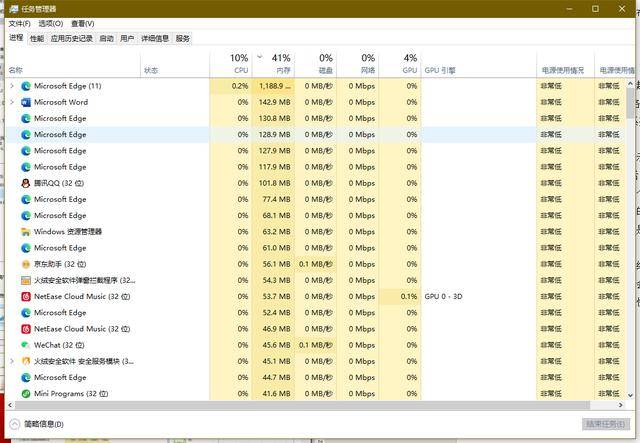The width and height of the screenshot is (640, 443).
Task: Click the NetEase Cloud Music icon using 46.9 MB
Action: [x=26, y=329]
